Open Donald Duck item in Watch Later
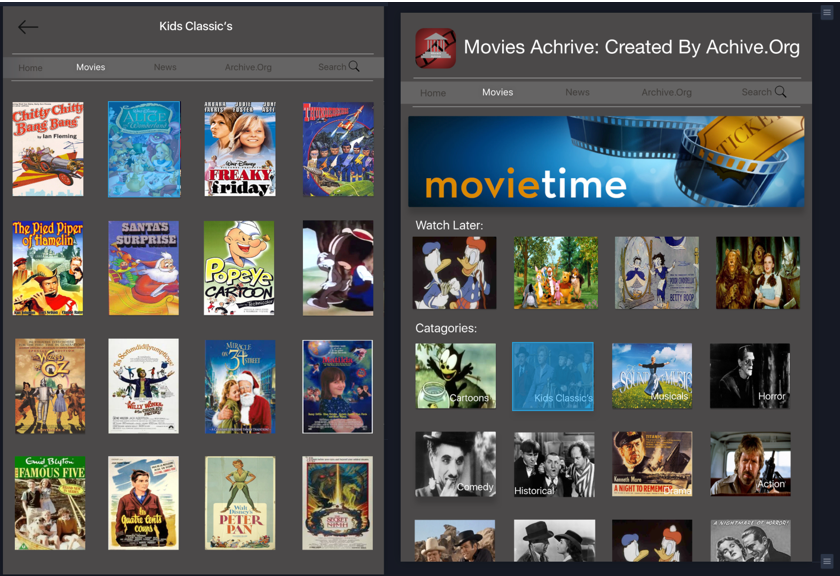Image resolution: width=840 pixels, height=576 pixels. (x=454, y=273)
